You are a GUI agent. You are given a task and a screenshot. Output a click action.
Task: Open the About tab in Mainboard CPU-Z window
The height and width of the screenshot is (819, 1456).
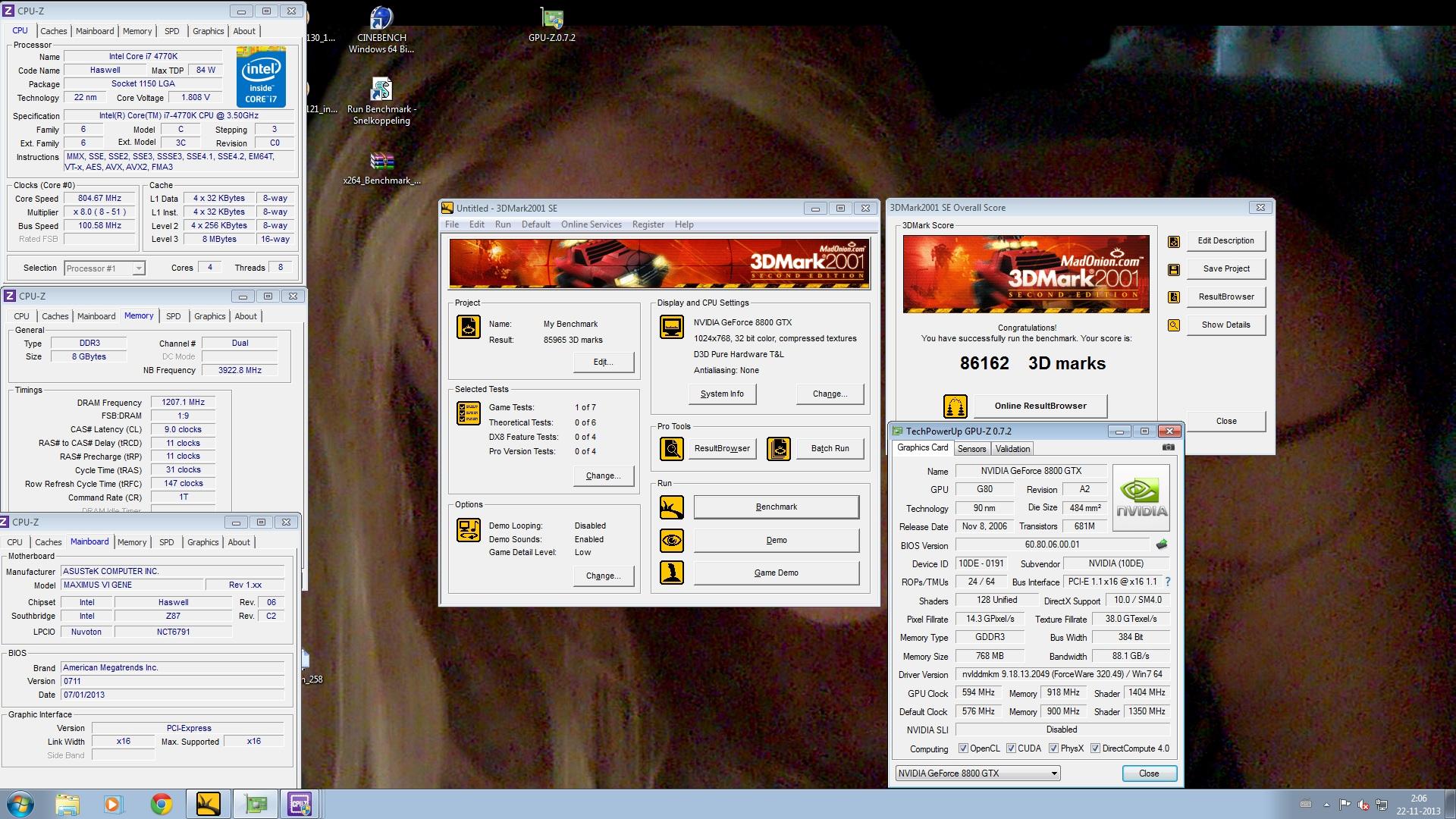click(x=239, y=542)
